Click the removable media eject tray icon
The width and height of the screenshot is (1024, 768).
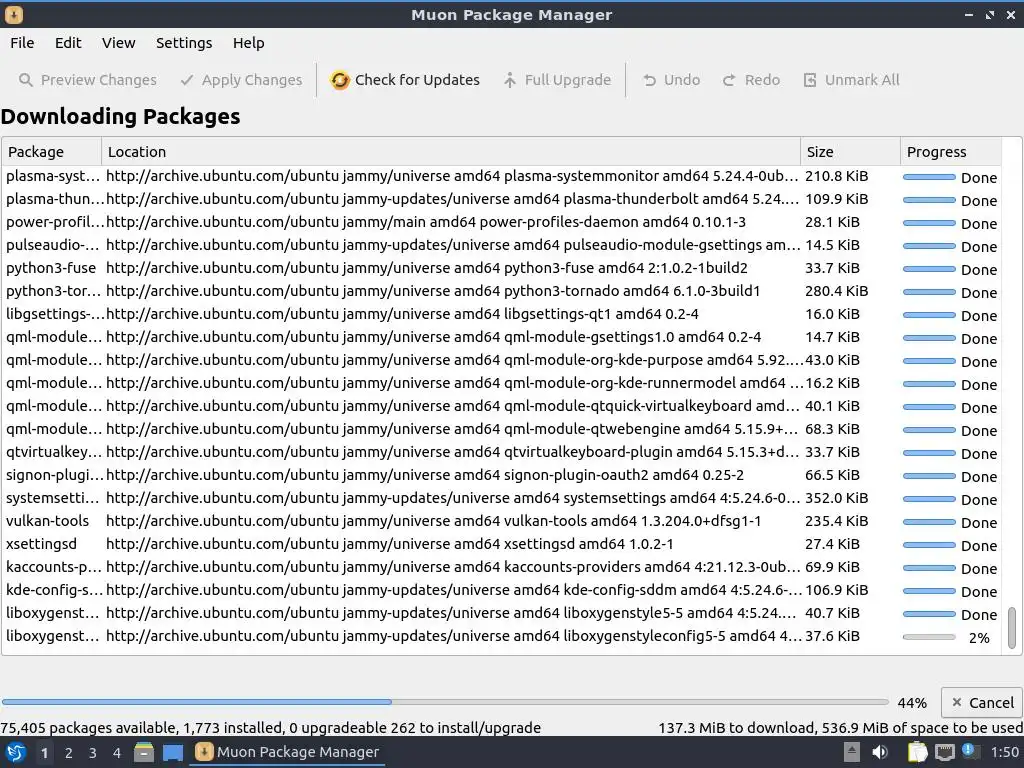[851, 752]
